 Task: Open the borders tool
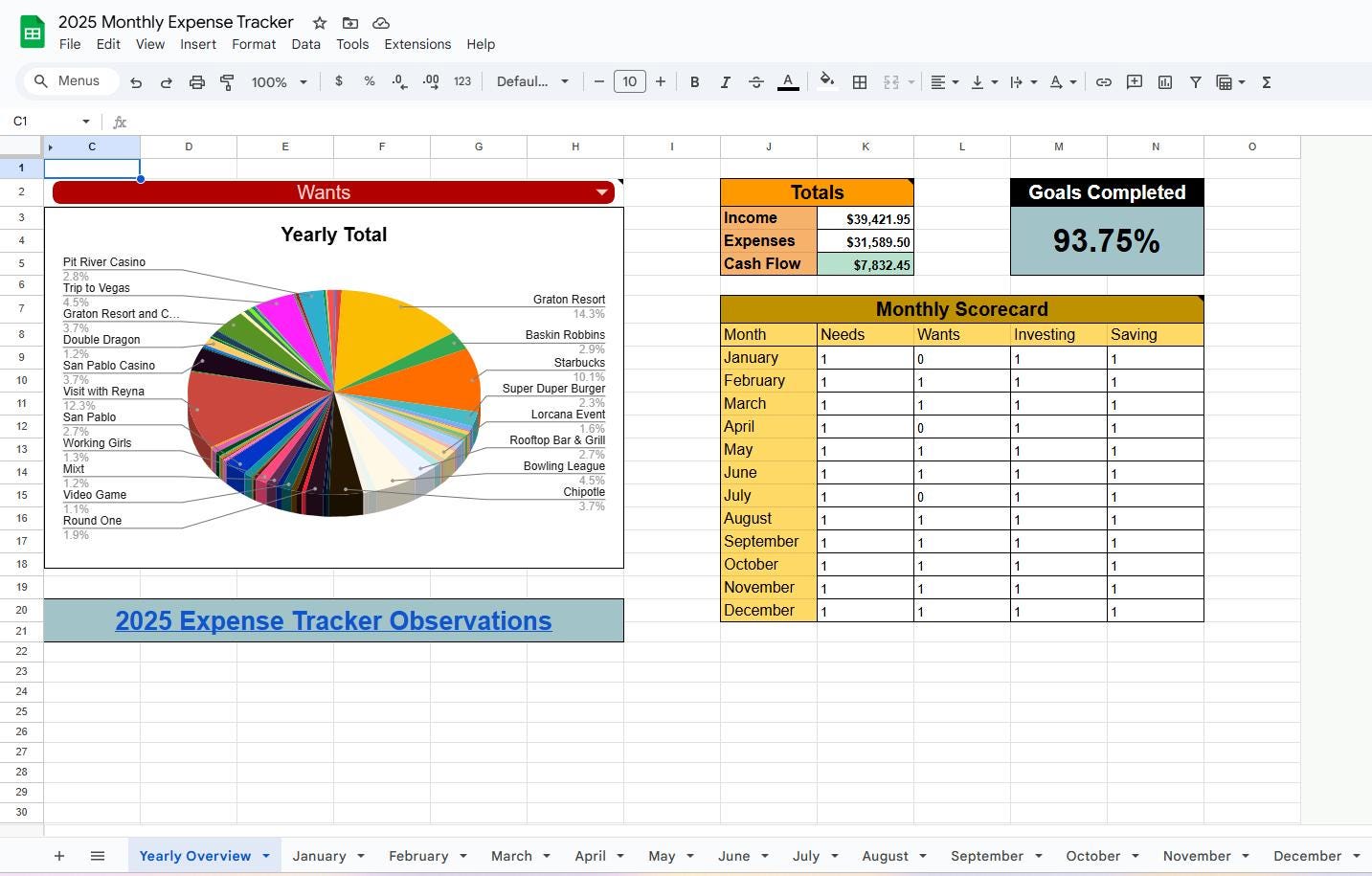[x=860, y=82]
